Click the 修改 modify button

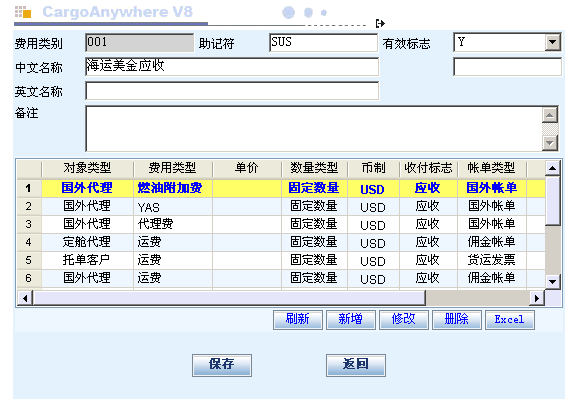click(x=404, y=319)
